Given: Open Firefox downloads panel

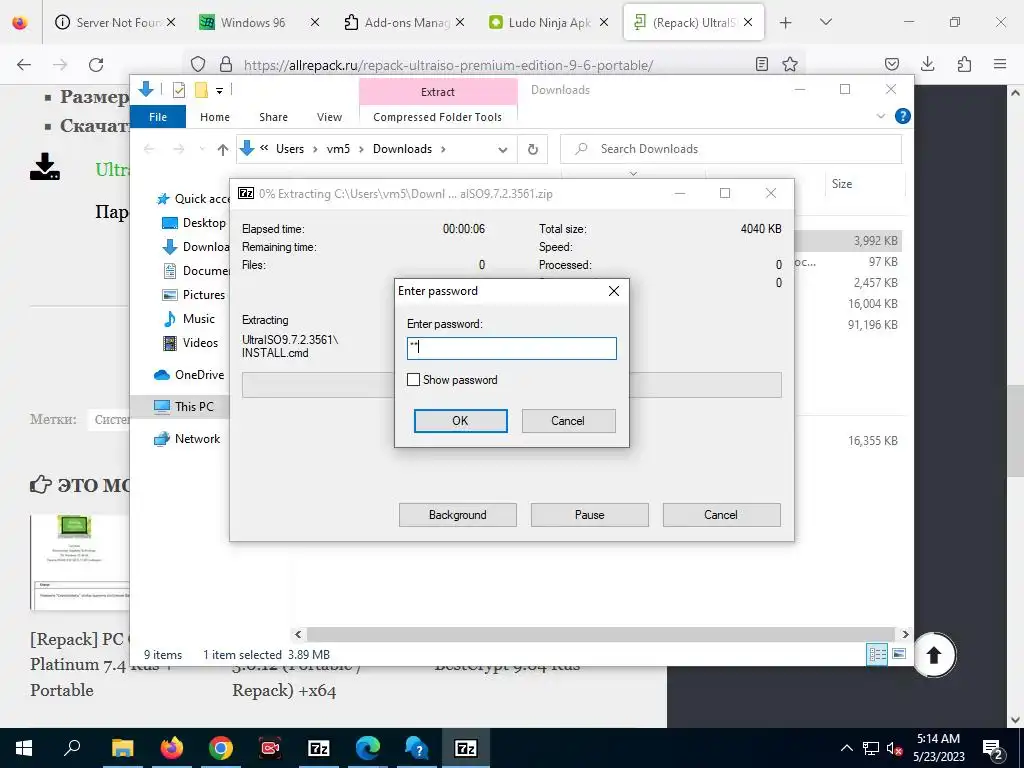Looking at the screenshot, I should point(928,64).
